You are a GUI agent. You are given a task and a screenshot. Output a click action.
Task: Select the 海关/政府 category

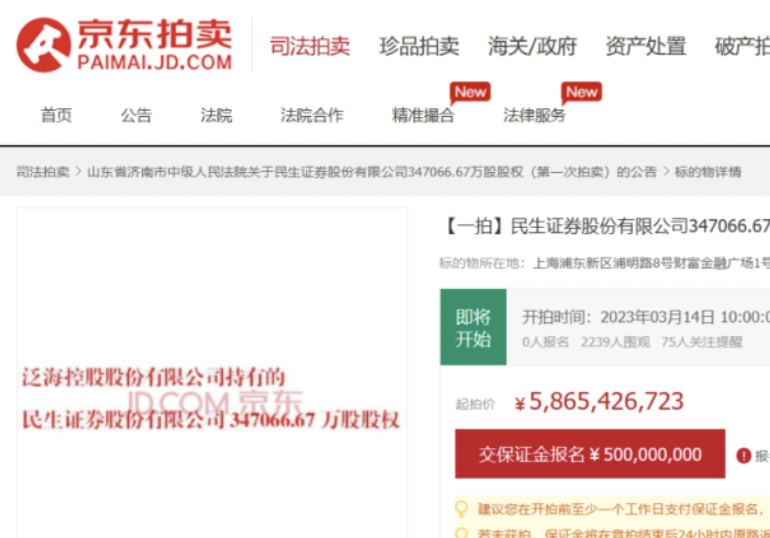532,46
